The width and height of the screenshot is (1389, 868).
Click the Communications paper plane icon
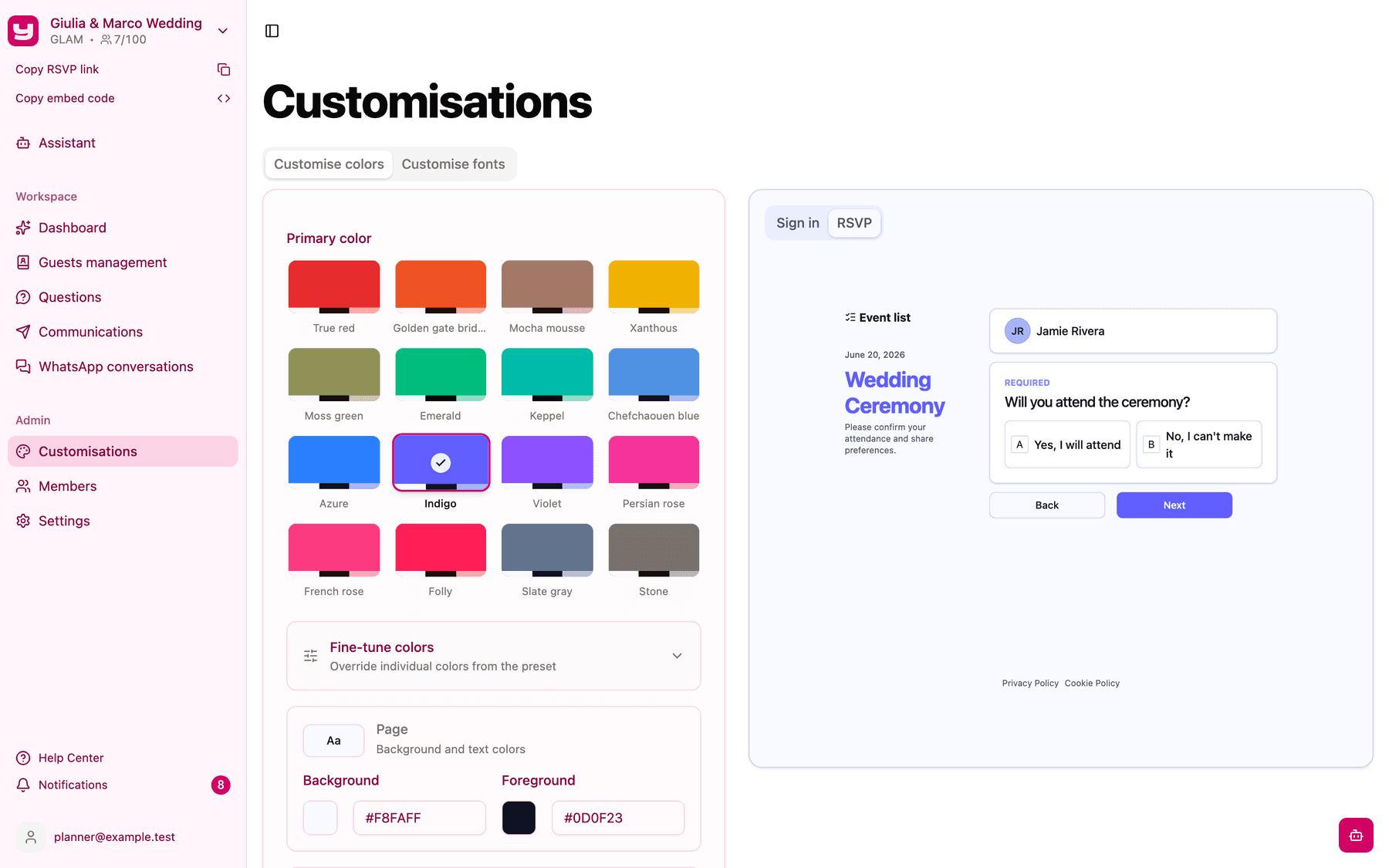[x=23, y=332]
